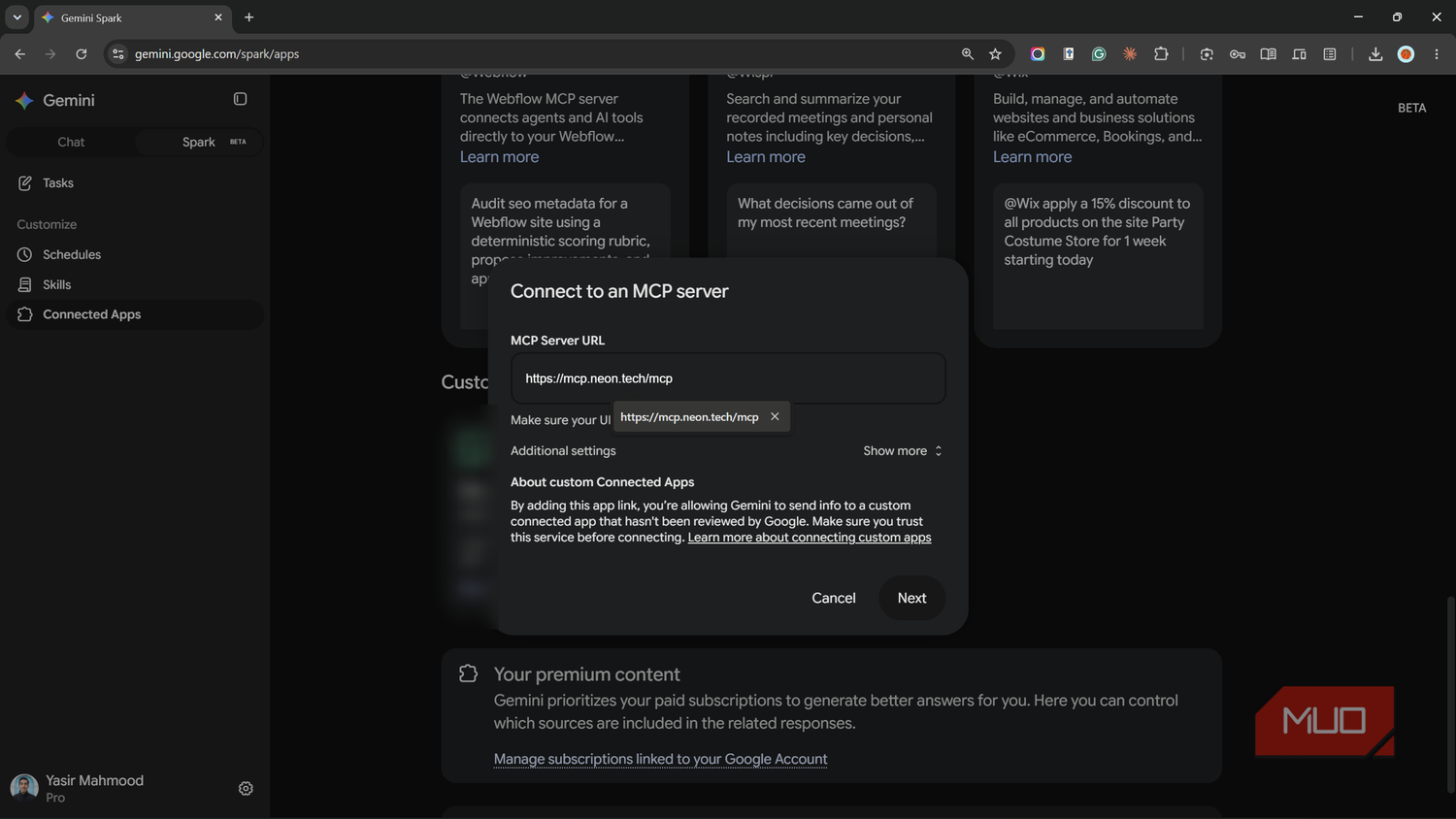The height and width of the screenshot is (819, 1456).
Task: Collapse the sidebar with the panel icon
Action: 240,99
